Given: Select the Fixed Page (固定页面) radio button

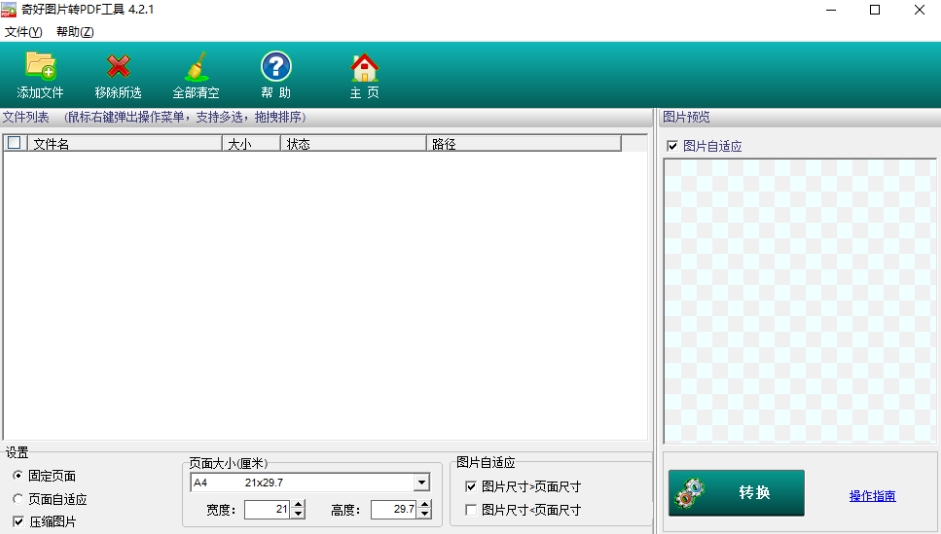Looking at the screenshot, I should 18,476.
